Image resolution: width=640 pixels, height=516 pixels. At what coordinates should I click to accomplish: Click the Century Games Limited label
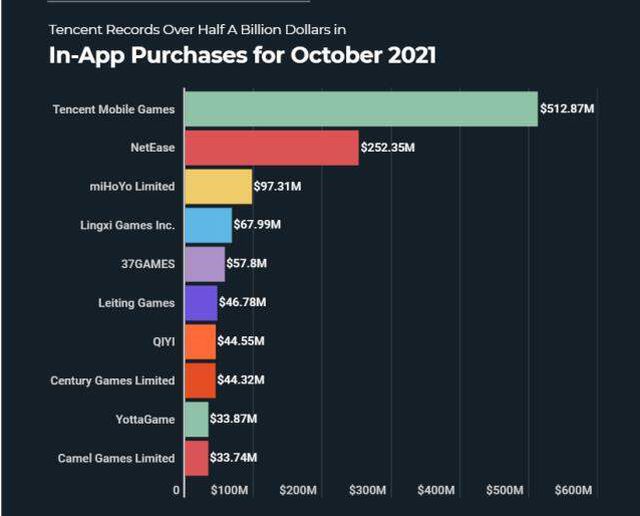[x=113, y=380]
